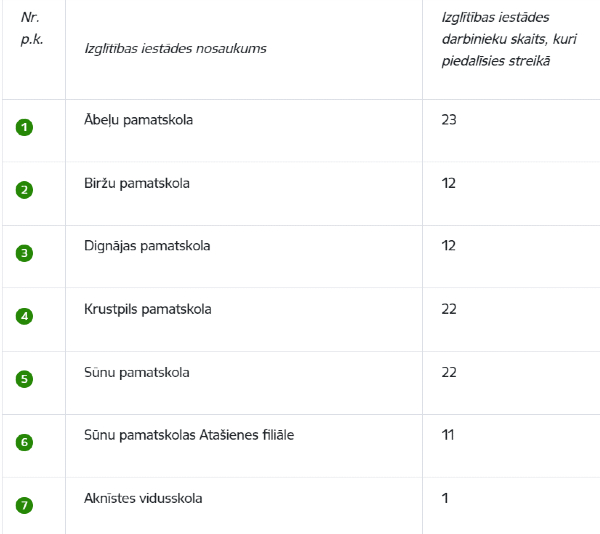Viewport: 600px width, 534px height.
Task: Select the value 11 for Atašienes filiāle
Action: click(x=448, y=435)
